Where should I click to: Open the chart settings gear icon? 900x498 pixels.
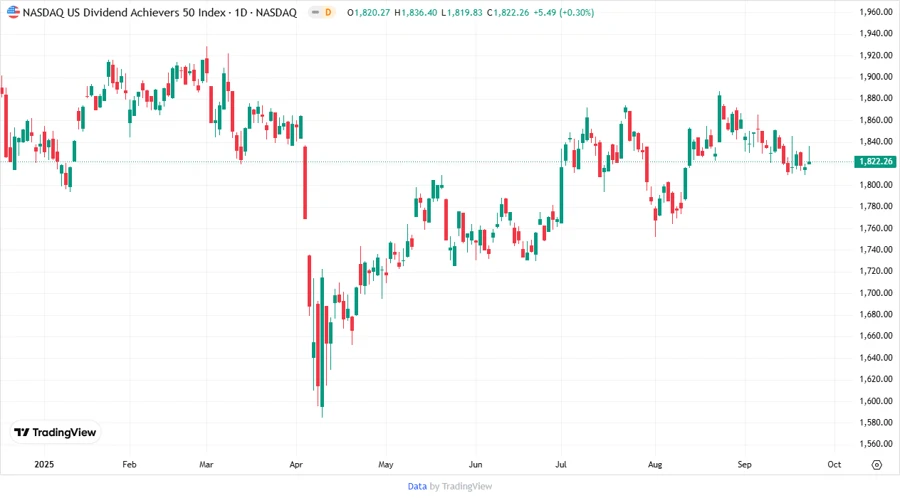[876, 465]
